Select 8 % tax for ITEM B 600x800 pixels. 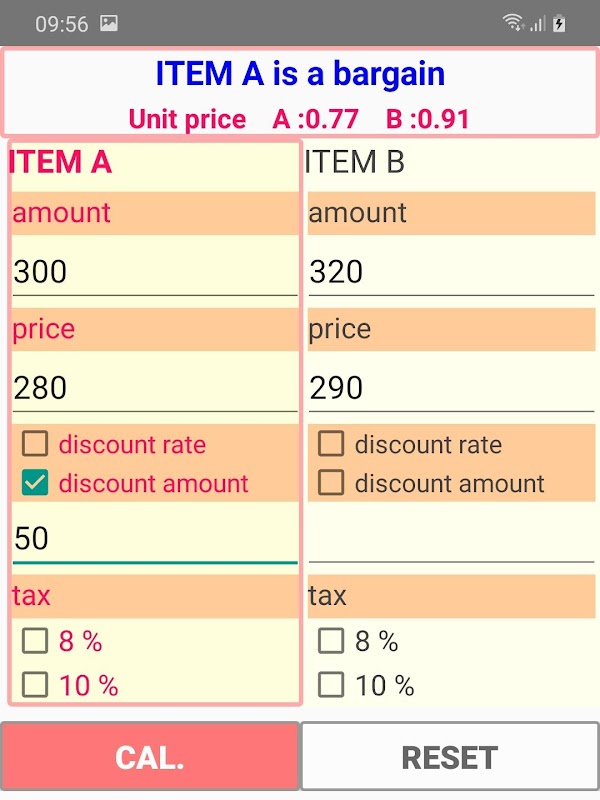click(331, 641)
